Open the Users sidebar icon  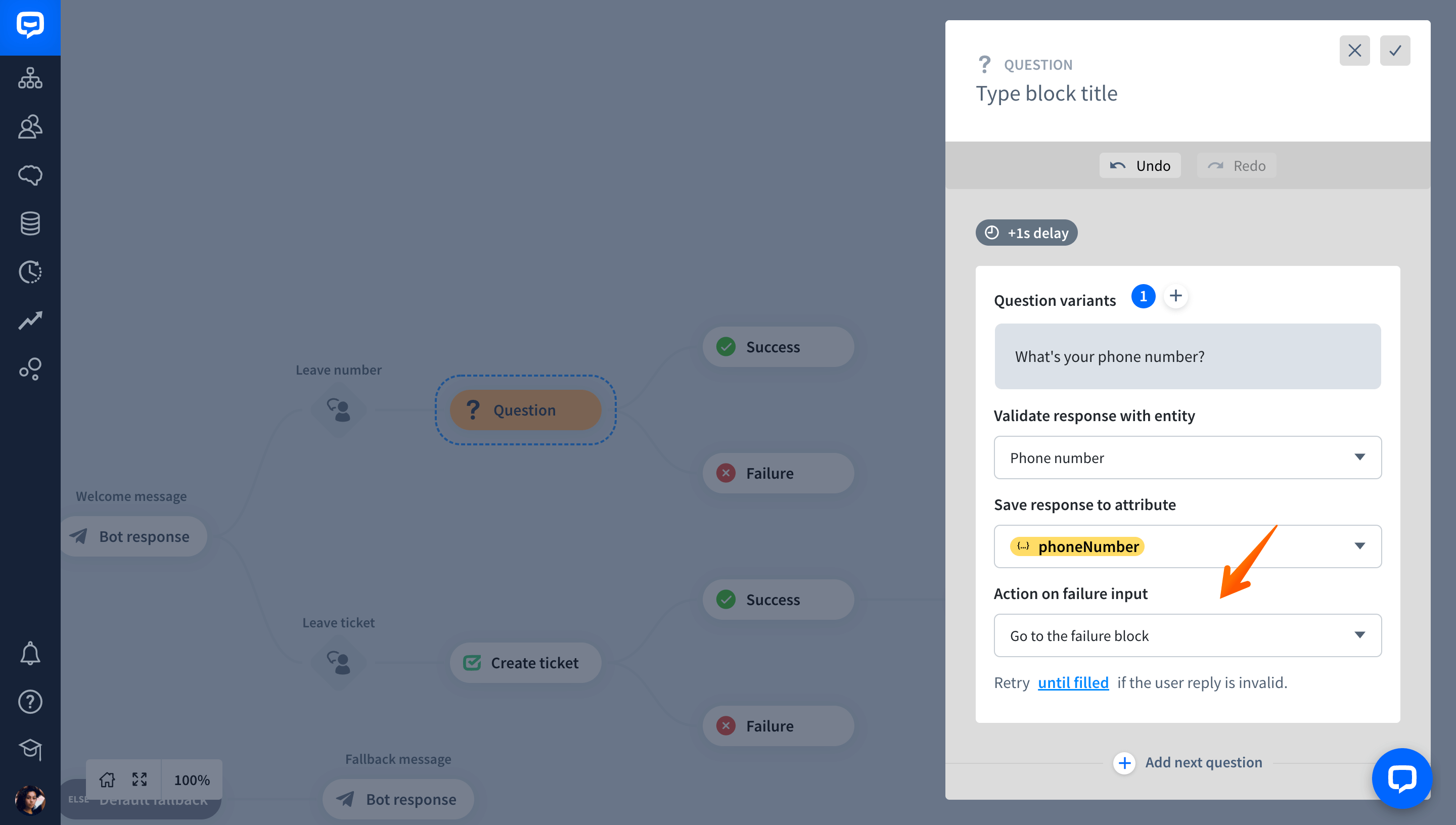pos(30,126)
